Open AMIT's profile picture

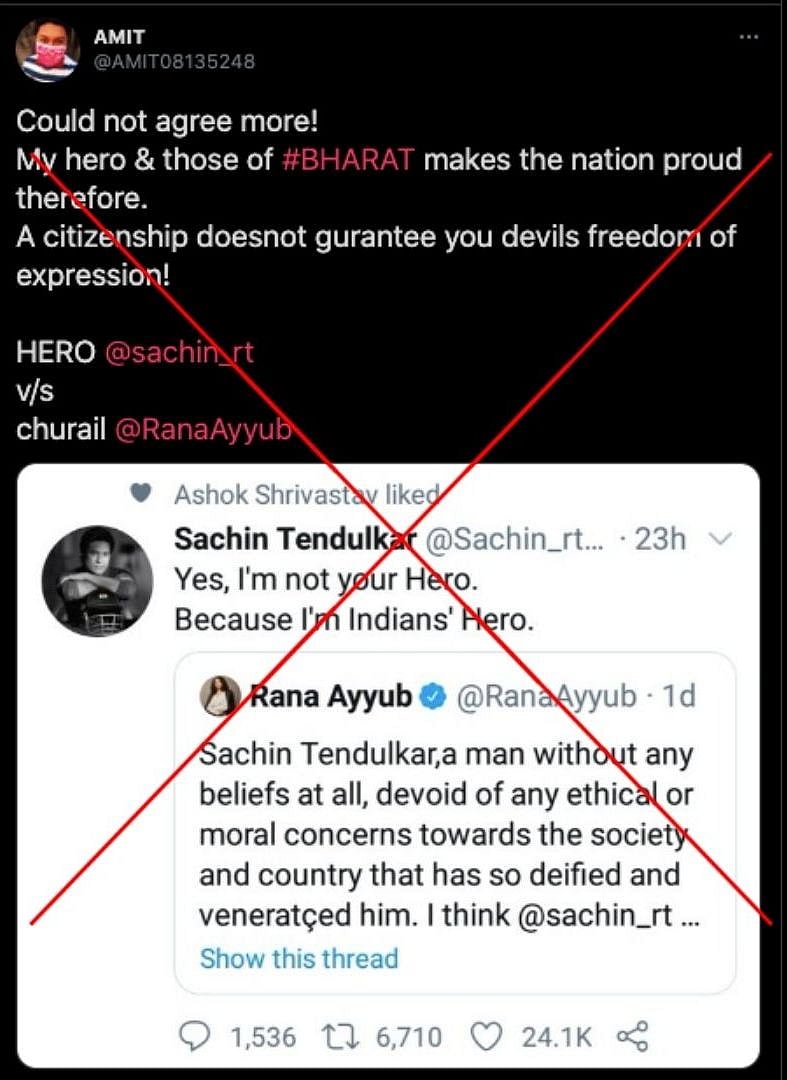(x=48, y=48)
